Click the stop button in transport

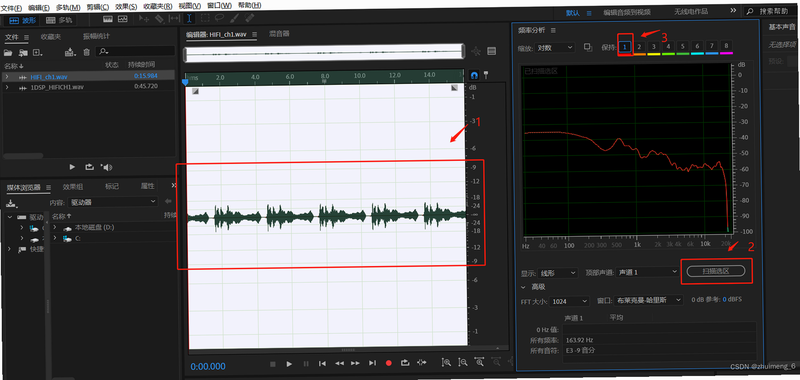(272, 364)
